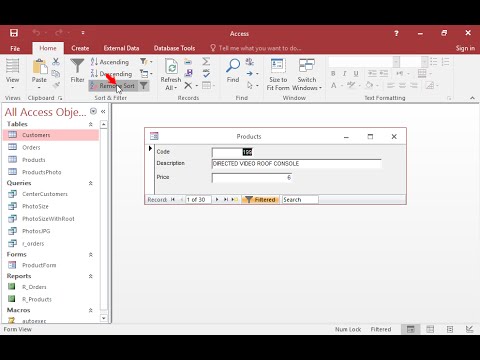Screen dimensions: 480x360
Task: Sort records with the Ascending button
Action: 110,62
